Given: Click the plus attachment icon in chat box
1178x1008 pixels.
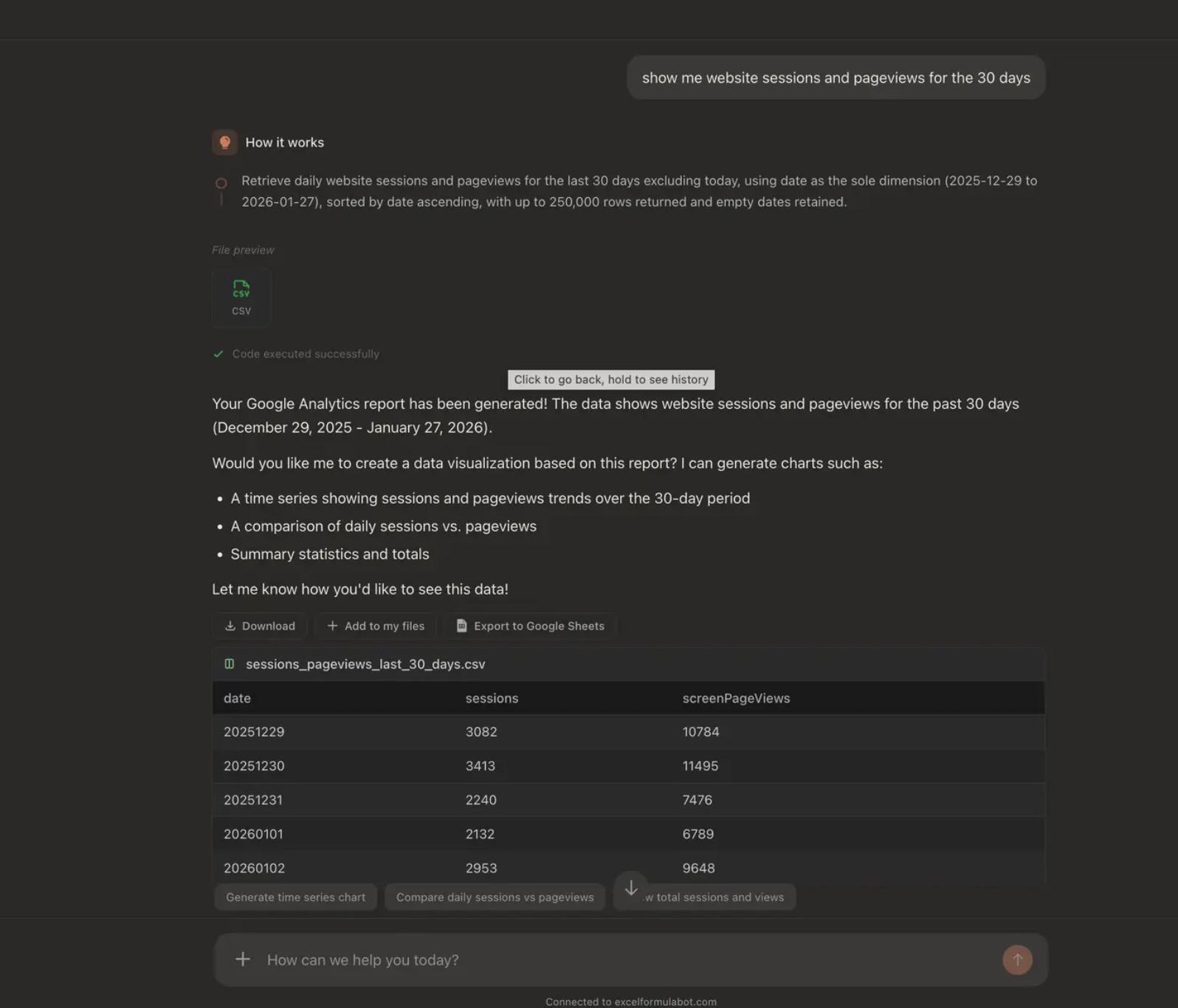Looking at the screenshot, I should [x=243, y=959].
